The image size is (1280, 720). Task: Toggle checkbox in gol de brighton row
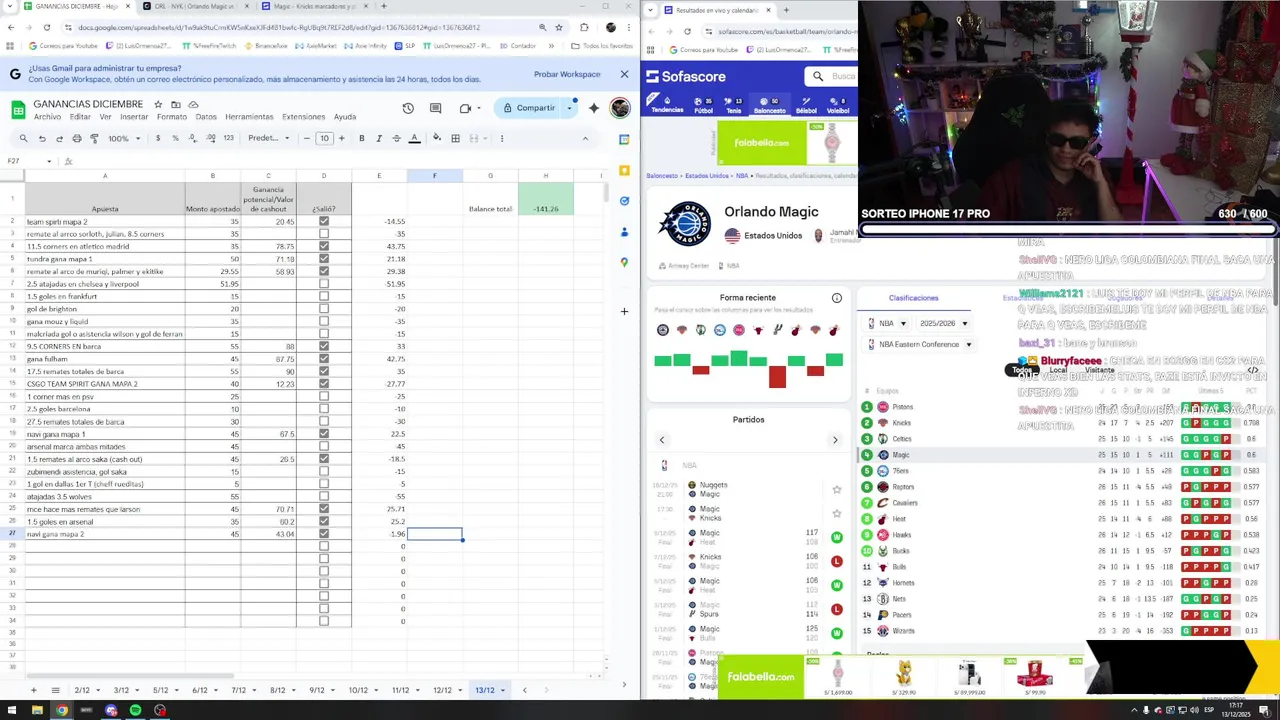point(323,309)
